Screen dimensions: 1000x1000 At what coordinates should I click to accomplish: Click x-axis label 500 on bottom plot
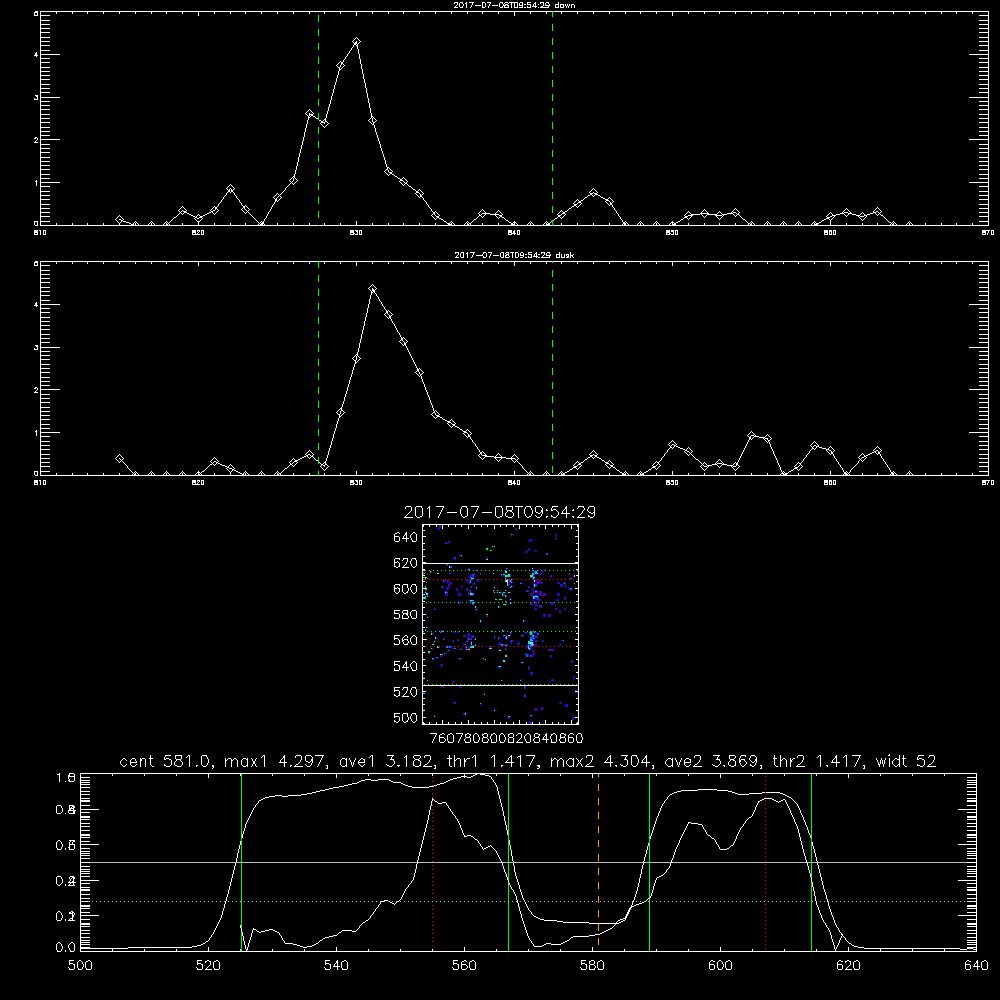point(80,966)
